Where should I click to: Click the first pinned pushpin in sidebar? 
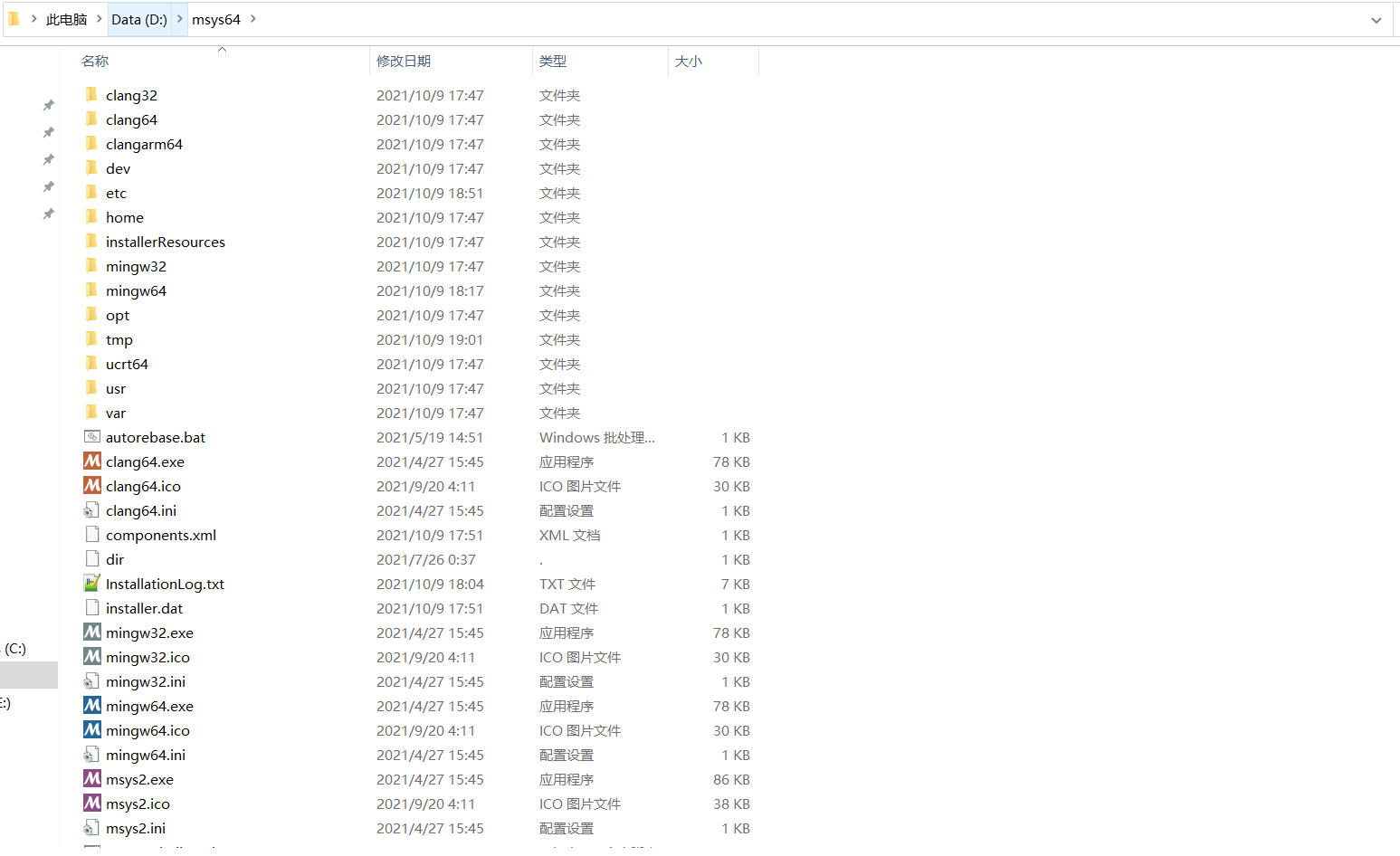[x=49, y=105]
